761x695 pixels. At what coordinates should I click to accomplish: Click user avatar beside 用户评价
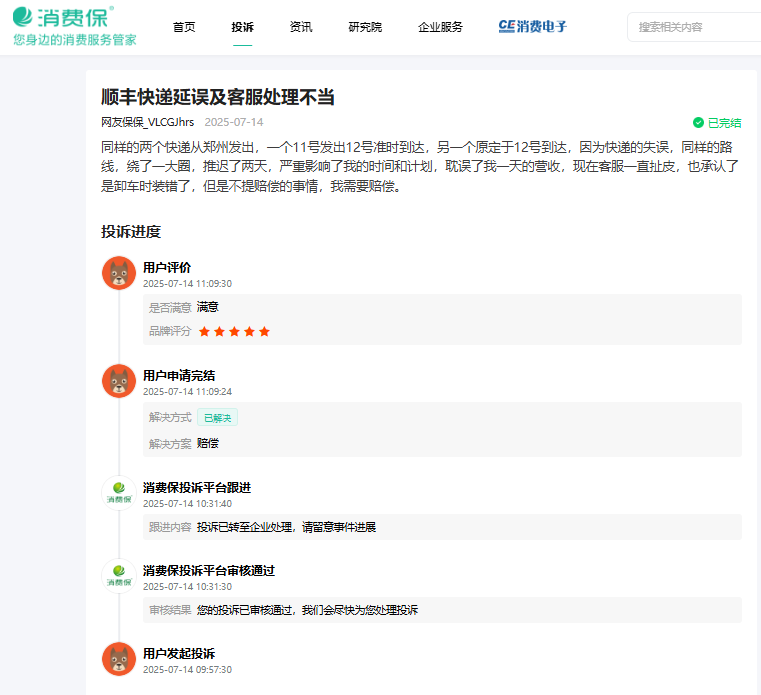click(x=119, y=273)
